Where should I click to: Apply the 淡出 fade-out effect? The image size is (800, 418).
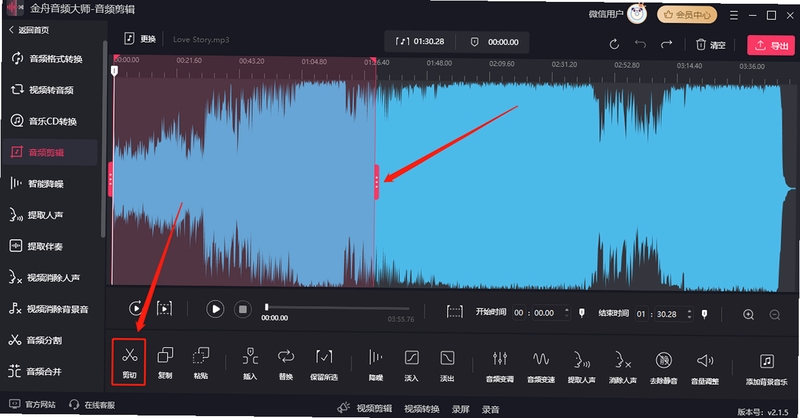tap(447, 364)
